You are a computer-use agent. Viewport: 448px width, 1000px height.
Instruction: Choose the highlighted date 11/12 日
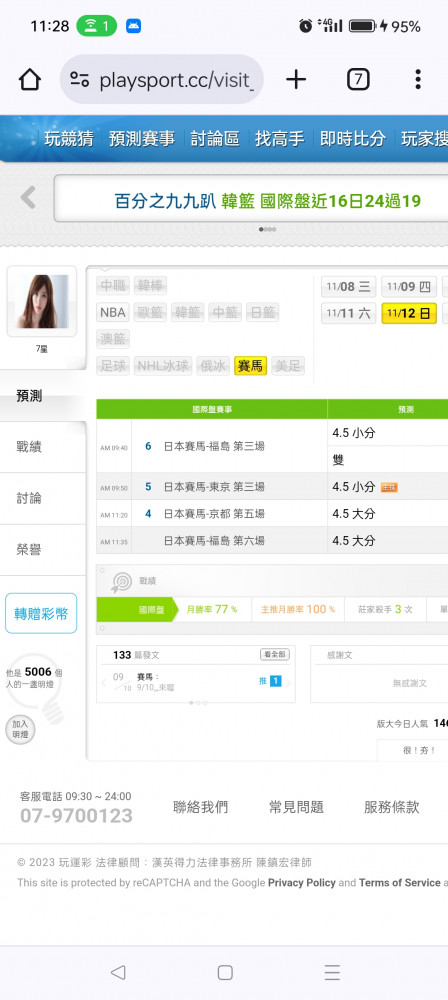click(x=409, y=313)
